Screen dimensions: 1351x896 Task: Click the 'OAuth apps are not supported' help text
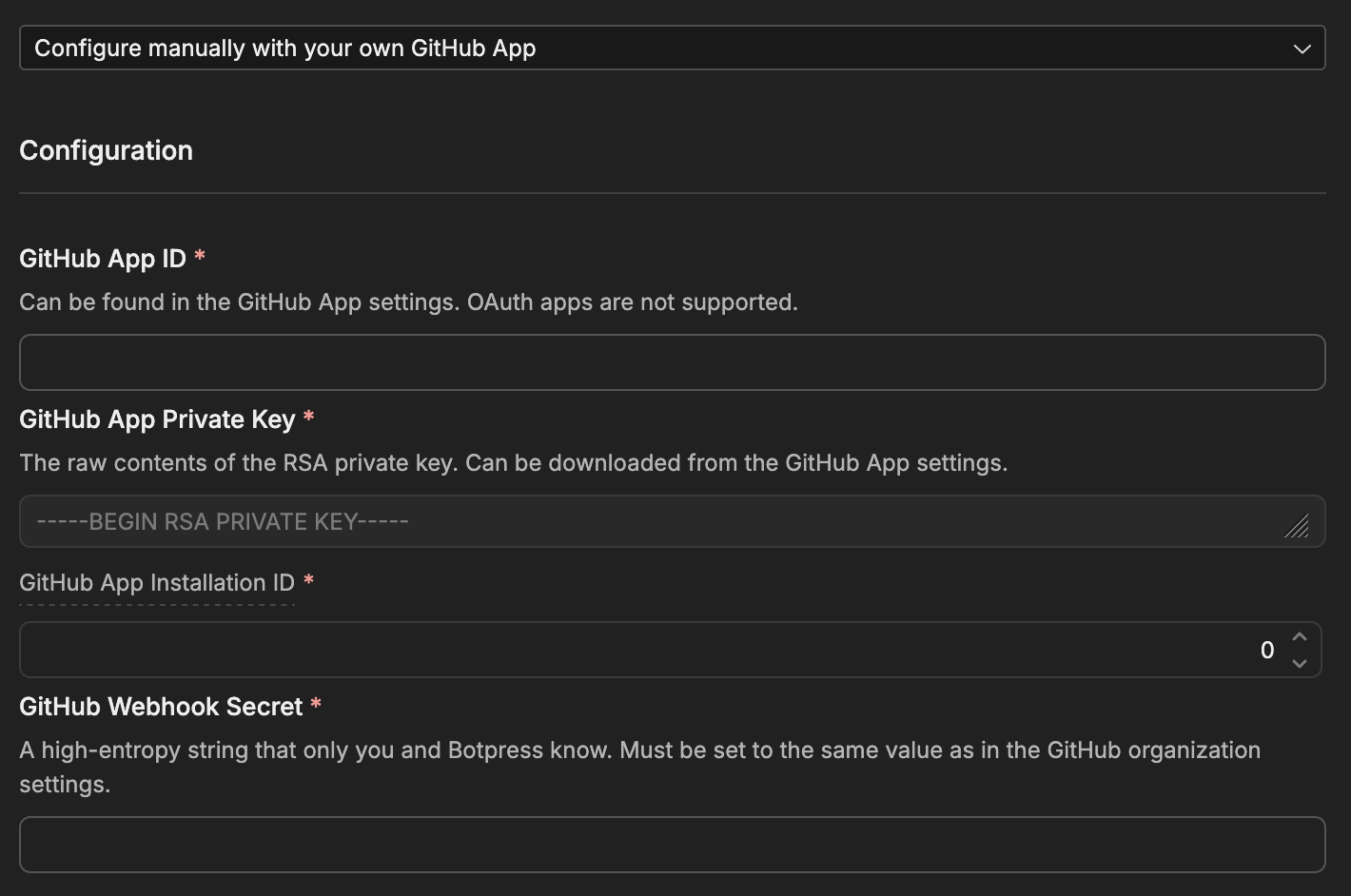(x=632, y=302)
